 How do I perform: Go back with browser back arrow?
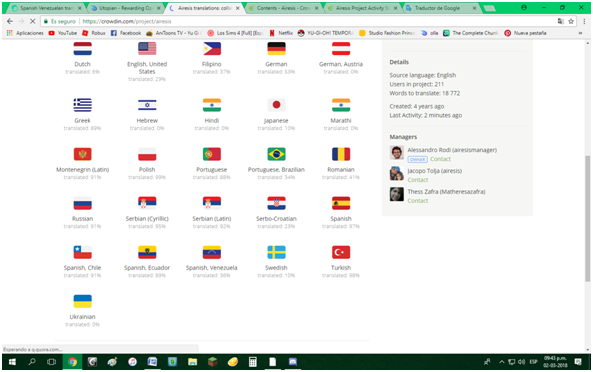pos(10,22)
